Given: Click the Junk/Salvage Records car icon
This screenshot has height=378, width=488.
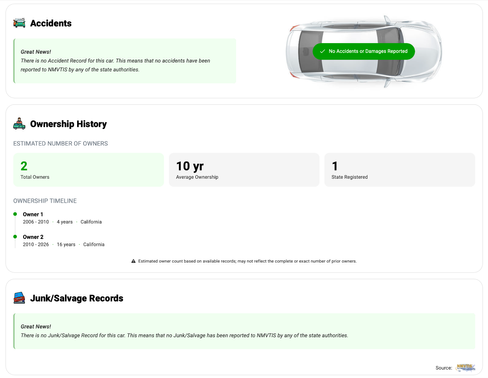Looking at the screenshot, I should click(x=19, y=298).
